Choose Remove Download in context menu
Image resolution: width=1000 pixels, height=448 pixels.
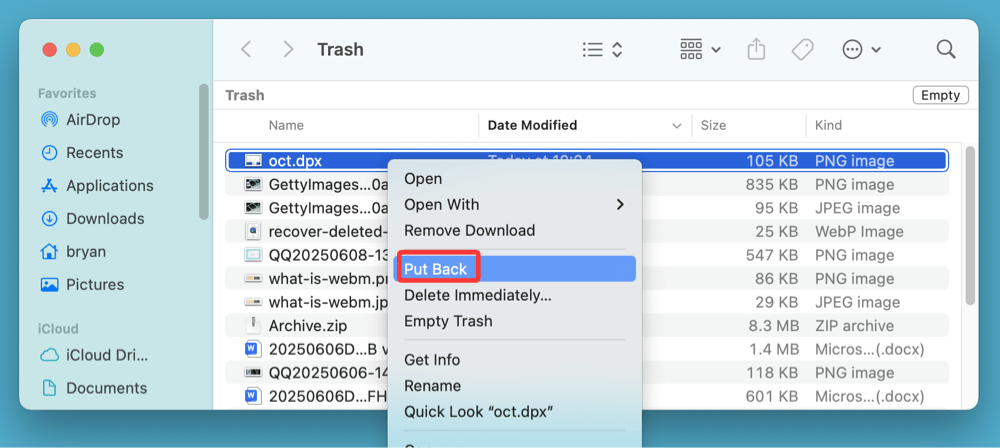click(x=515, y=230)
